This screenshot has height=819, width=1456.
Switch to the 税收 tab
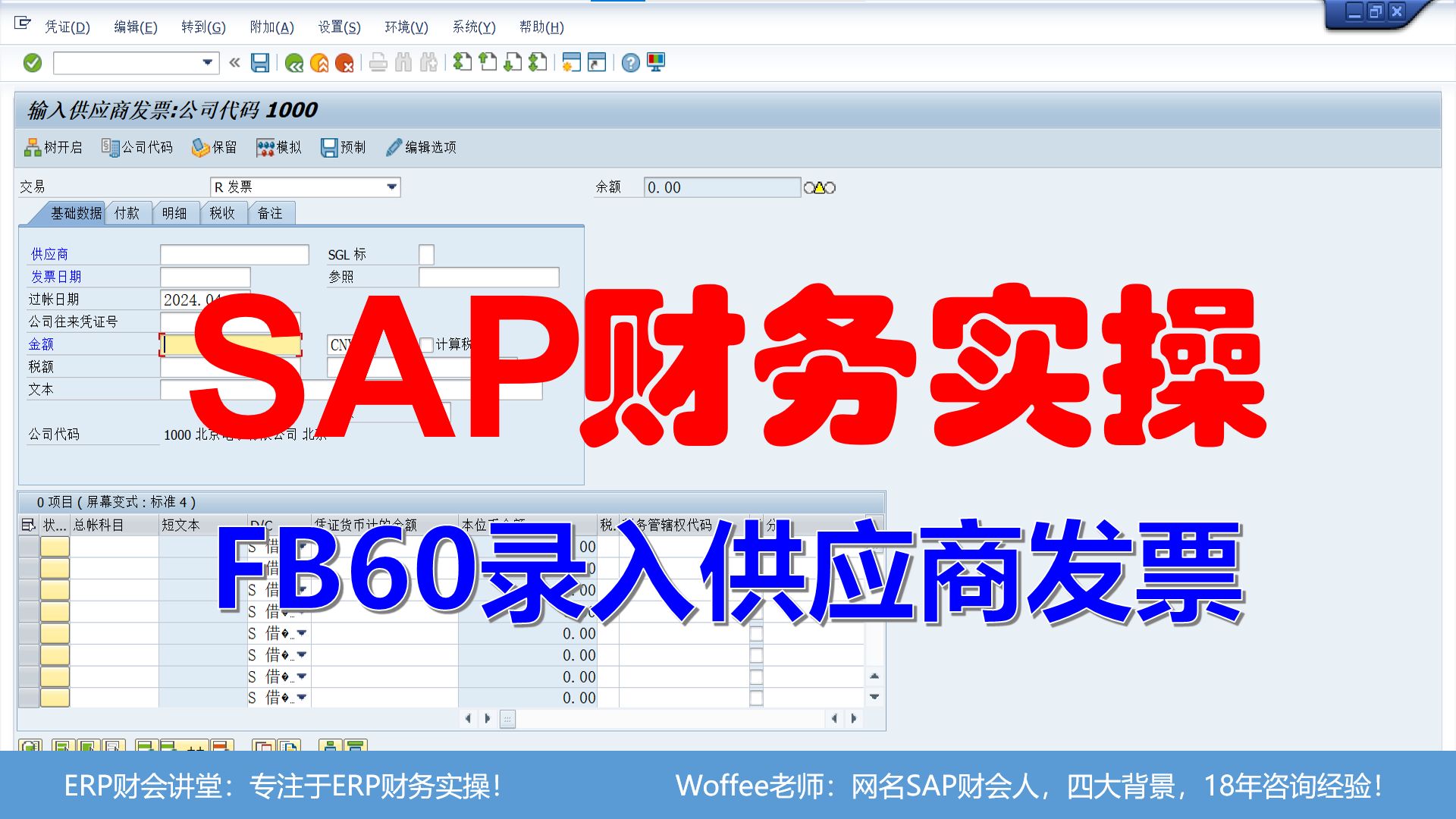point(222,213)
